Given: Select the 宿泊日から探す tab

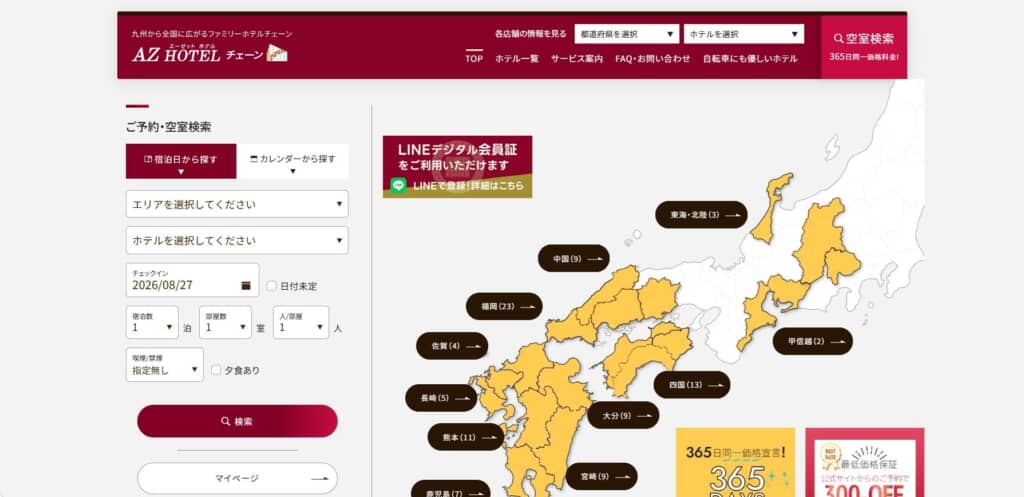Looking at the screenshot, I should tap(181, 161).
